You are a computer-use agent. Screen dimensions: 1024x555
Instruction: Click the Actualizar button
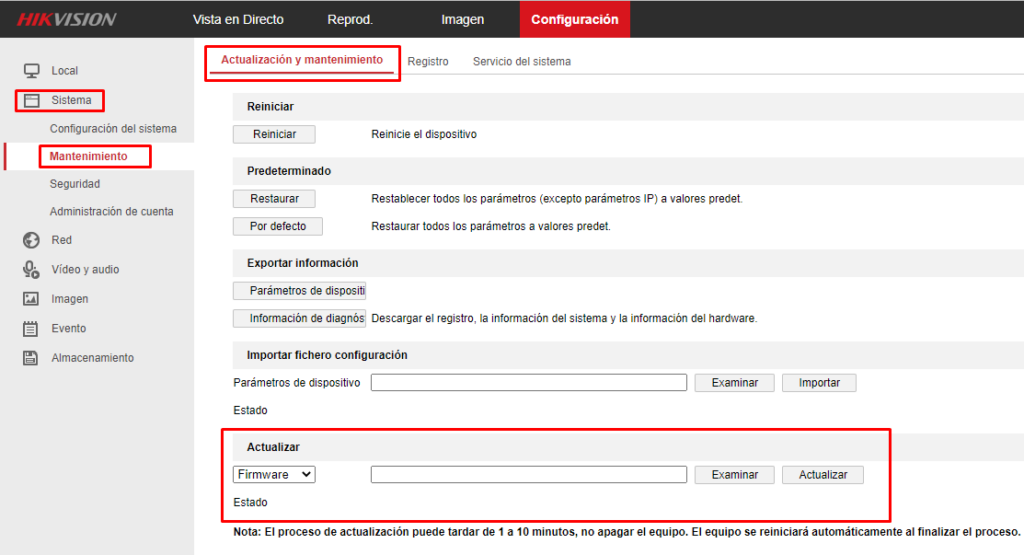pos(823,475)
